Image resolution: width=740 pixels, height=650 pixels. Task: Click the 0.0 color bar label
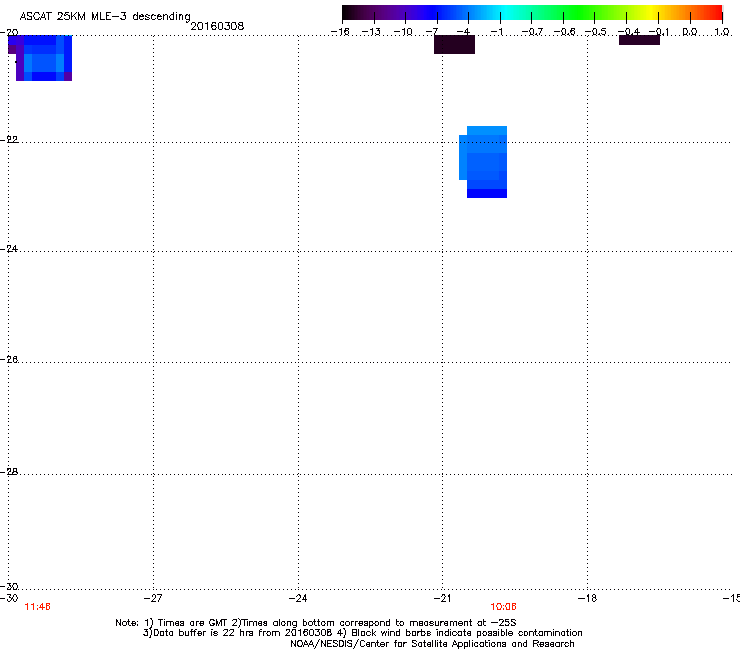[x=690, y=32]
